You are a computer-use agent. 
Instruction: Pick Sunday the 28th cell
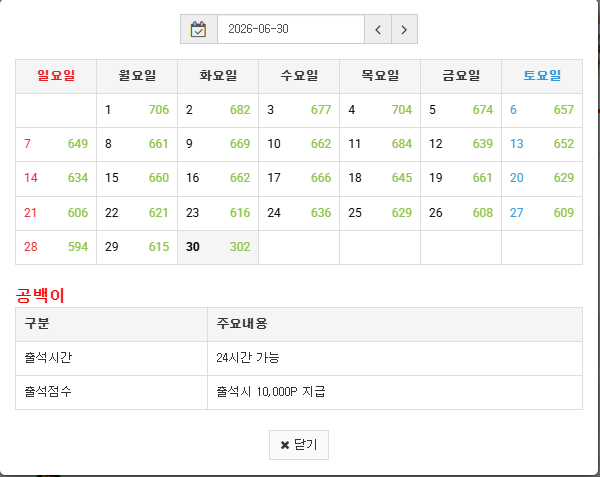coord(56,247)
